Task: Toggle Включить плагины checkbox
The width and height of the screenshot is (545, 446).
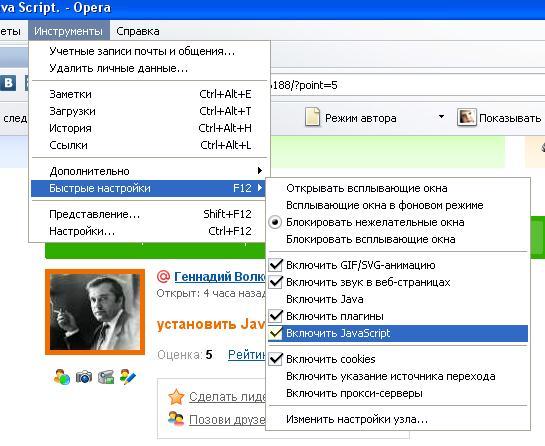Action: coord(398,316)
